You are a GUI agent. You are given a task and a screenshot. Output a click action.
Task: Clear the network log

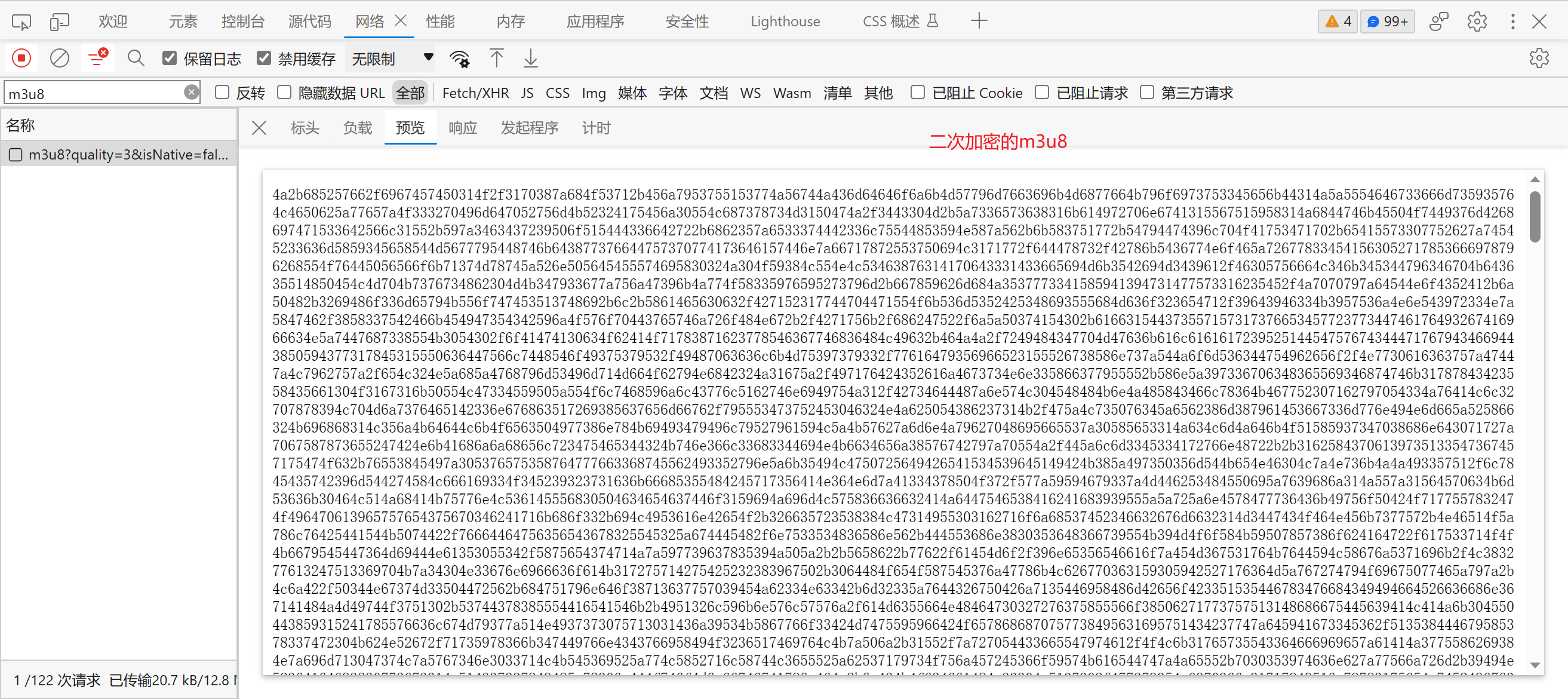[x=60, y=58]
